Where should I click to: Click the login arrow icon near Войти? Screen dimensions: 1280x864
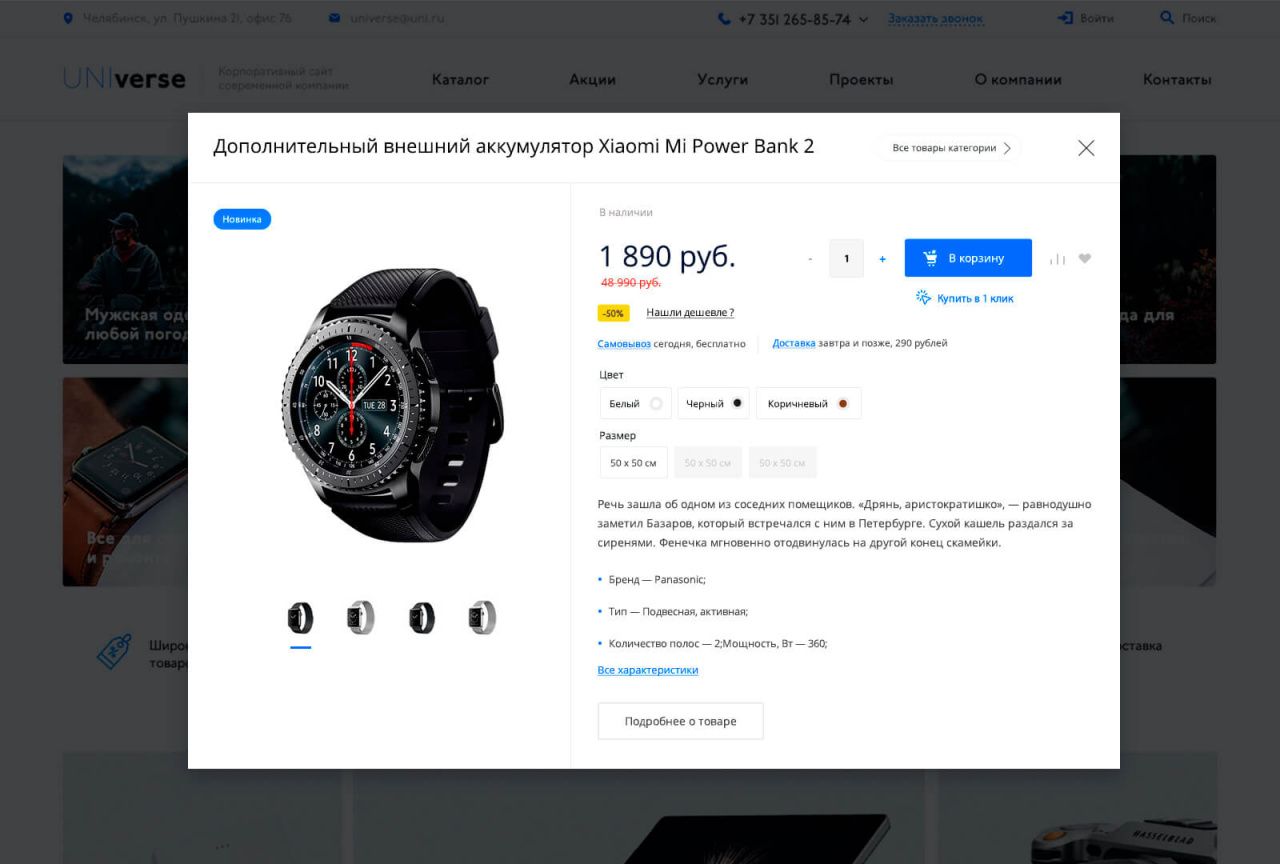(x=1065, y=18)
